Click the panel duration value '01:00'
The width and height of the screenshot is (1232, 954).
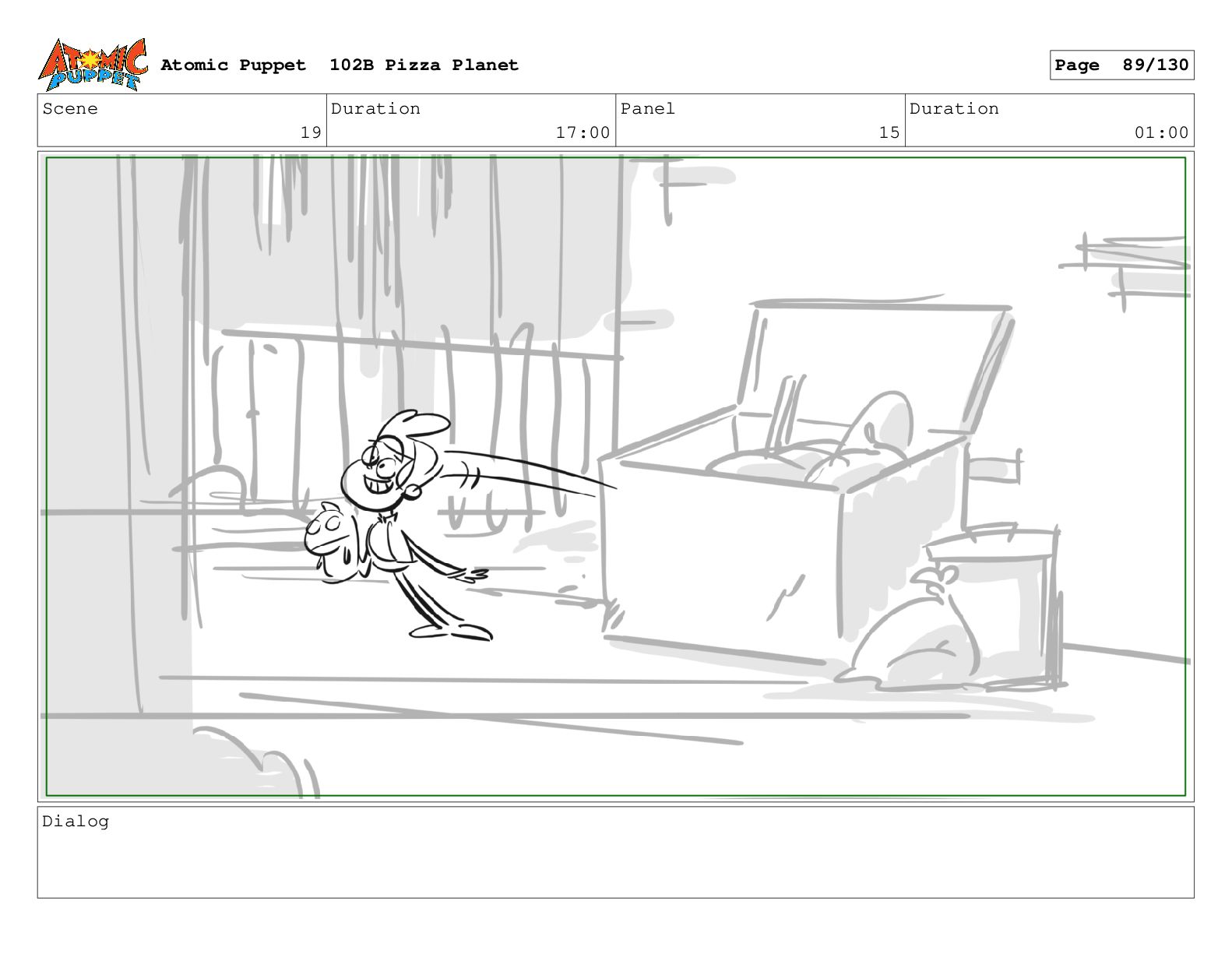pos(1161,132)
